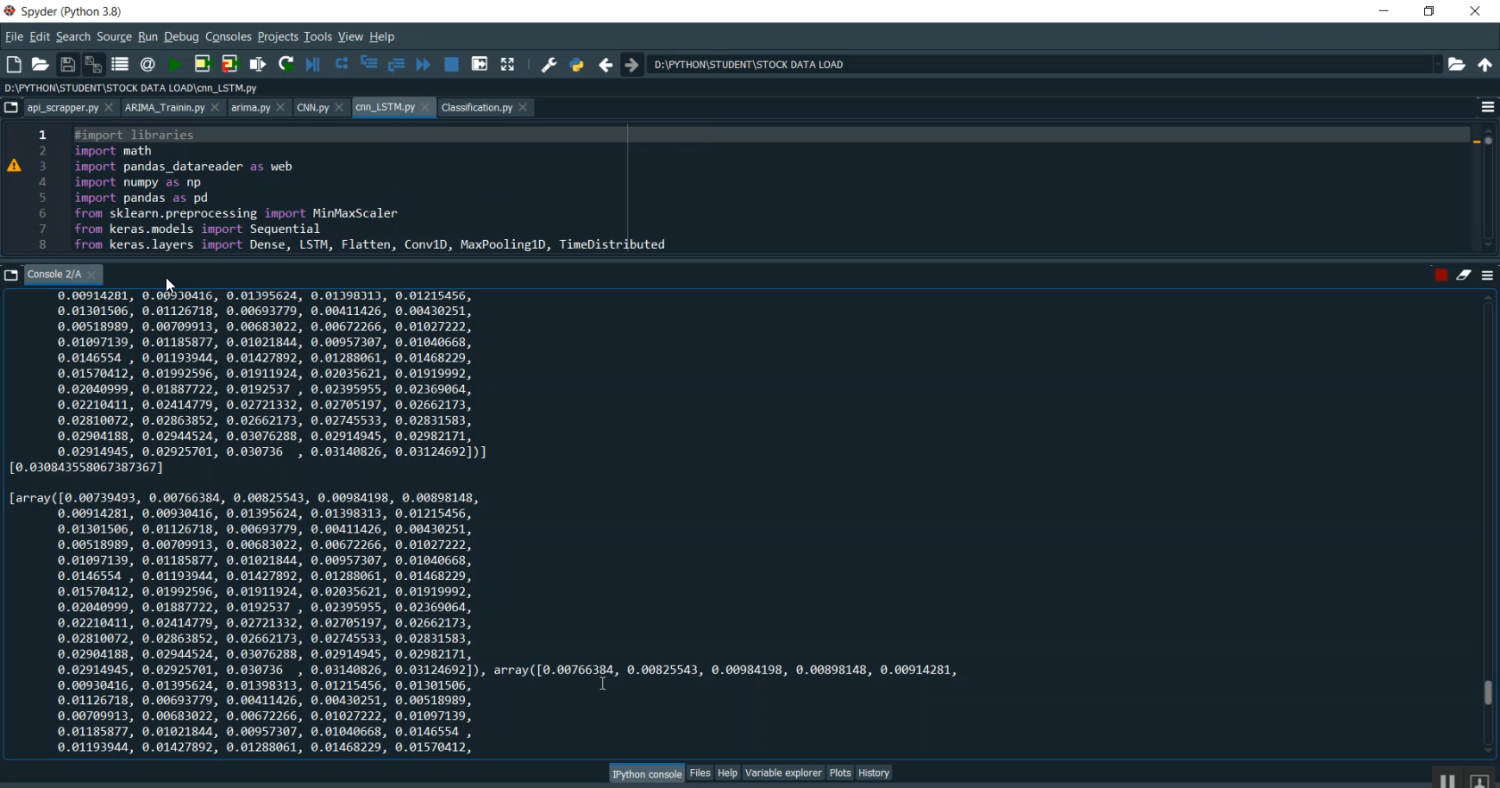Open the Debug menu

pyautogui.click(x=181, y=37)
